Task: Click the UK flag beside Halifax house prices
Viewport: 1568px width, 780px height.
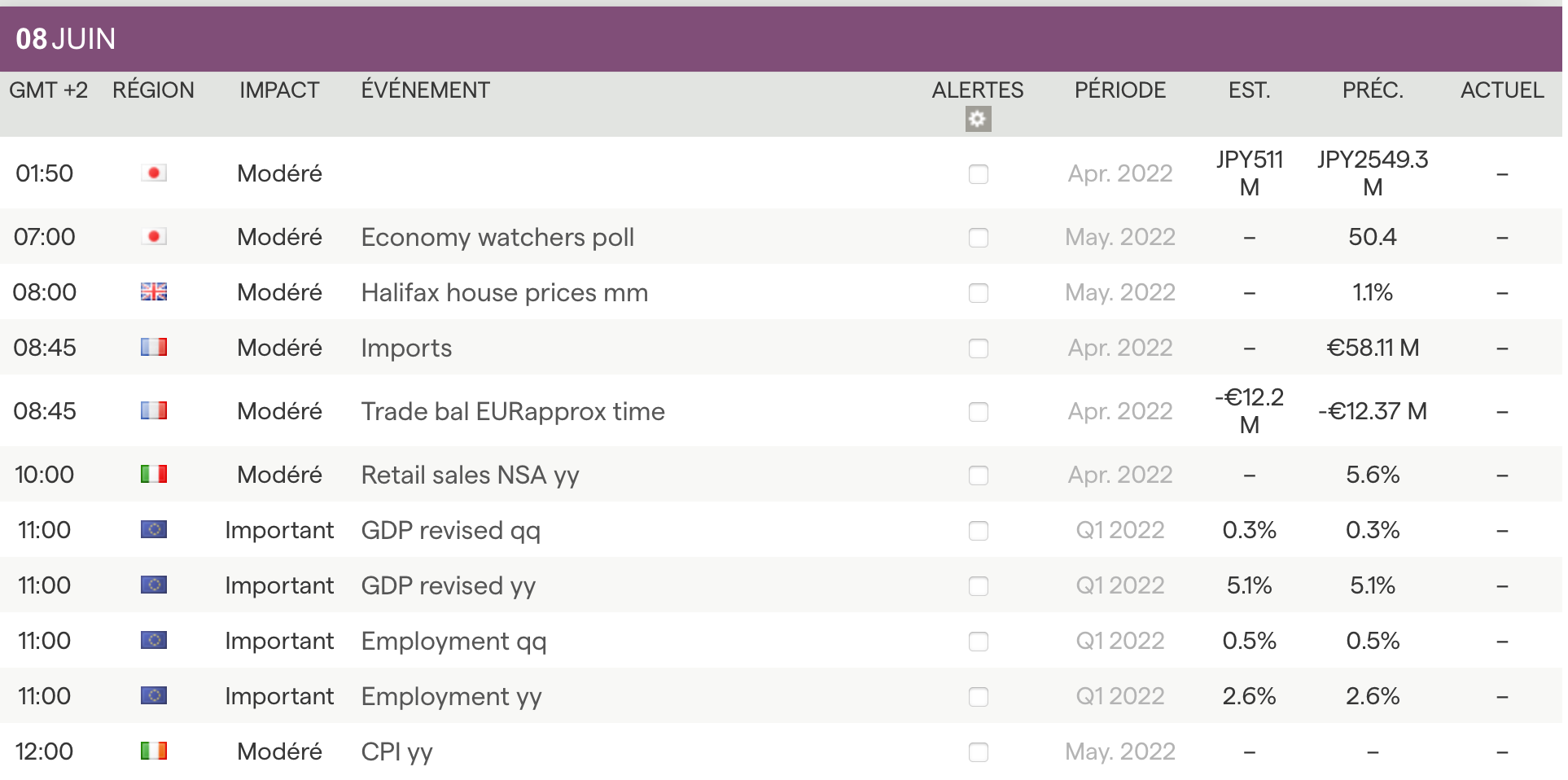Action: coord(153,291)
